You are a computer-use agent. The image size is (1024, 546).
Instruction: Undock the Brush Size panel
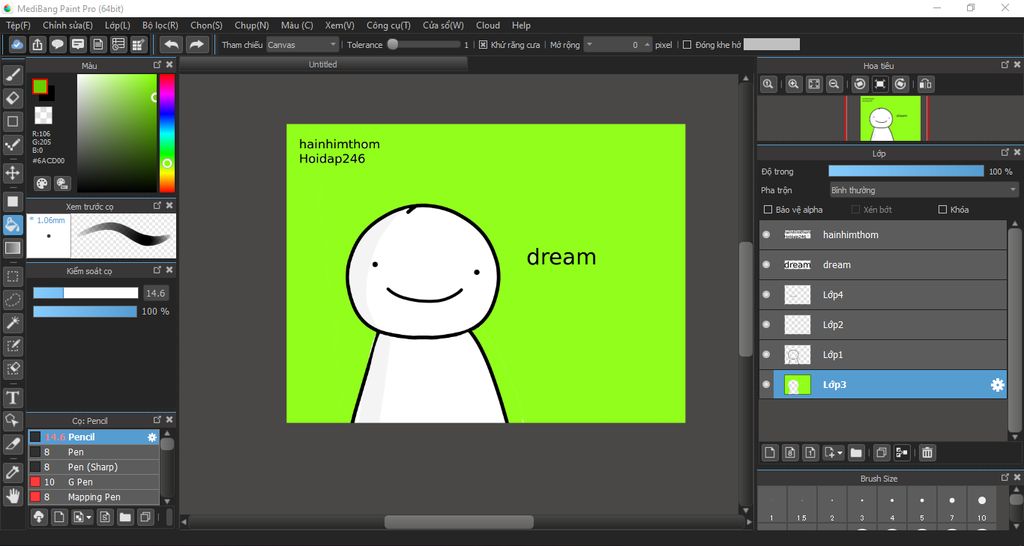[x=1005, y=477]
